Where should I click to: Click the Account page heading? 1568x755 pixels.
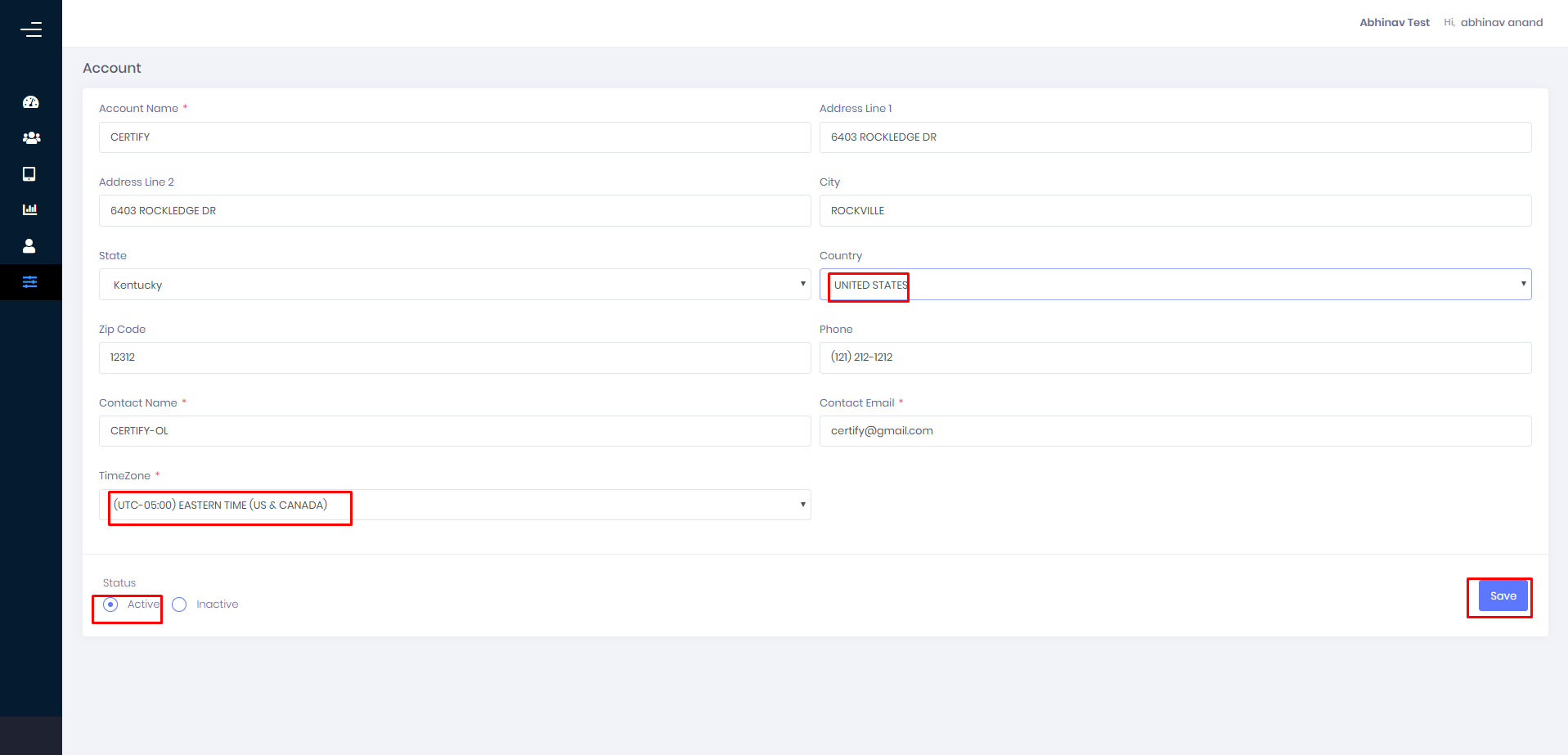pos(112,68)
